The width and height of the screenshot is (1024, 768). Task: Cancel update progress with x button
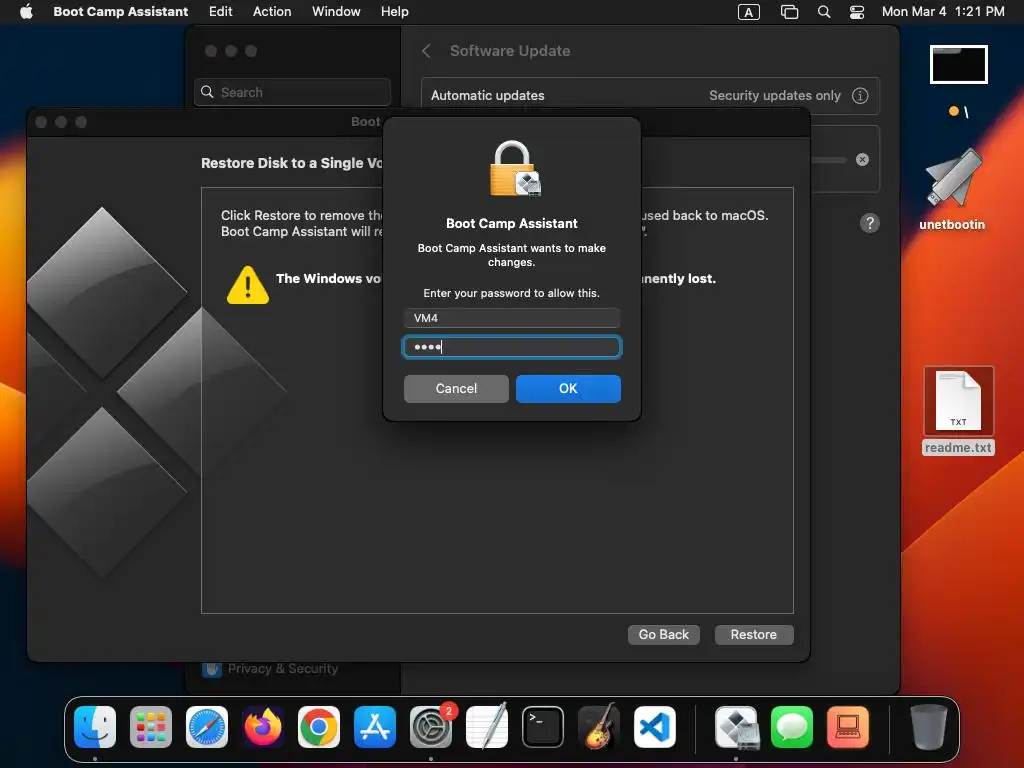862,159
